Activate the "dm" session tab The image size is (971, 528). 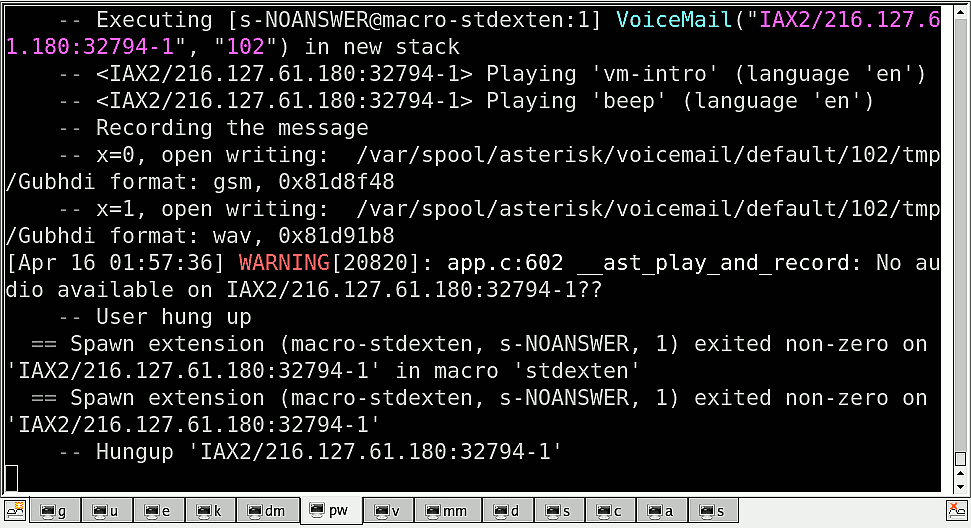tap(268, 511)
